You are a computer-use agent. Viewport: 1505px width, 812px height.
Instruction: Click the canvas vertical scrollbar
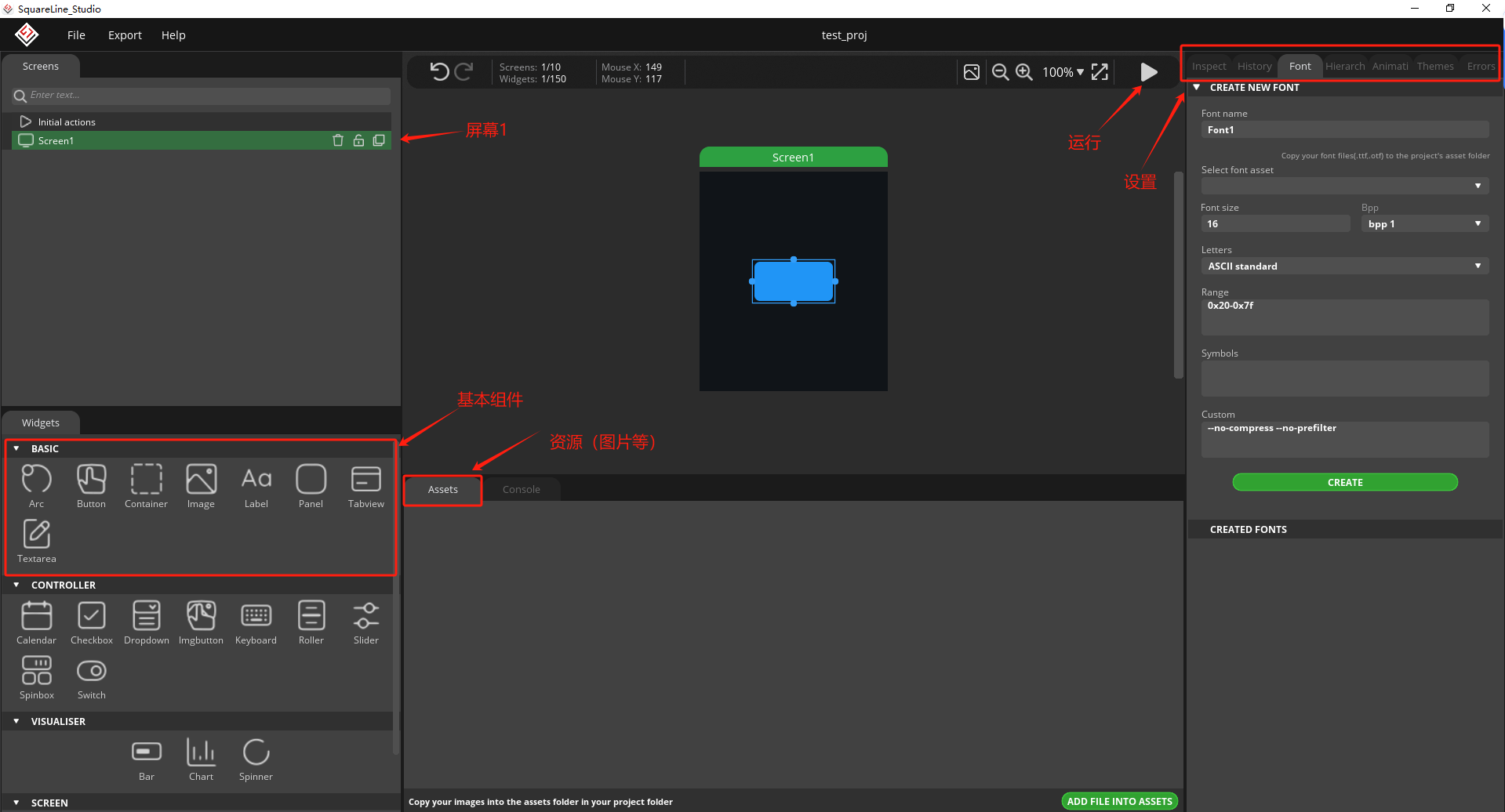[x=1178, y=274]
